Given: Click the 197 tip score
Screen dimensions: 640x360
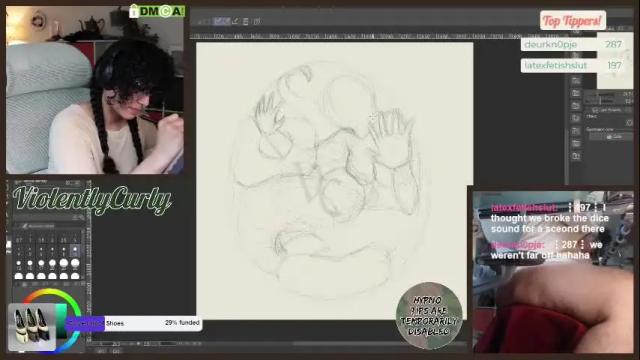Looking at the screenshot, I should click(x=614, y=65).
